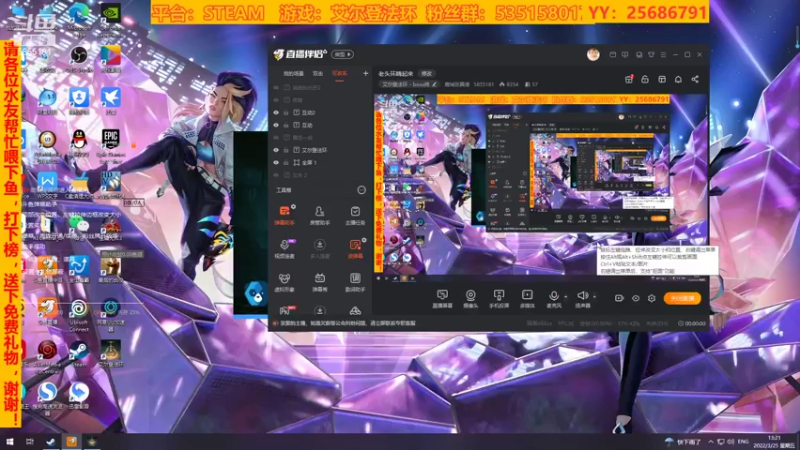800x450 pixels.
Task: Toggle lock on 互动2 source
Action: (286, 112)
